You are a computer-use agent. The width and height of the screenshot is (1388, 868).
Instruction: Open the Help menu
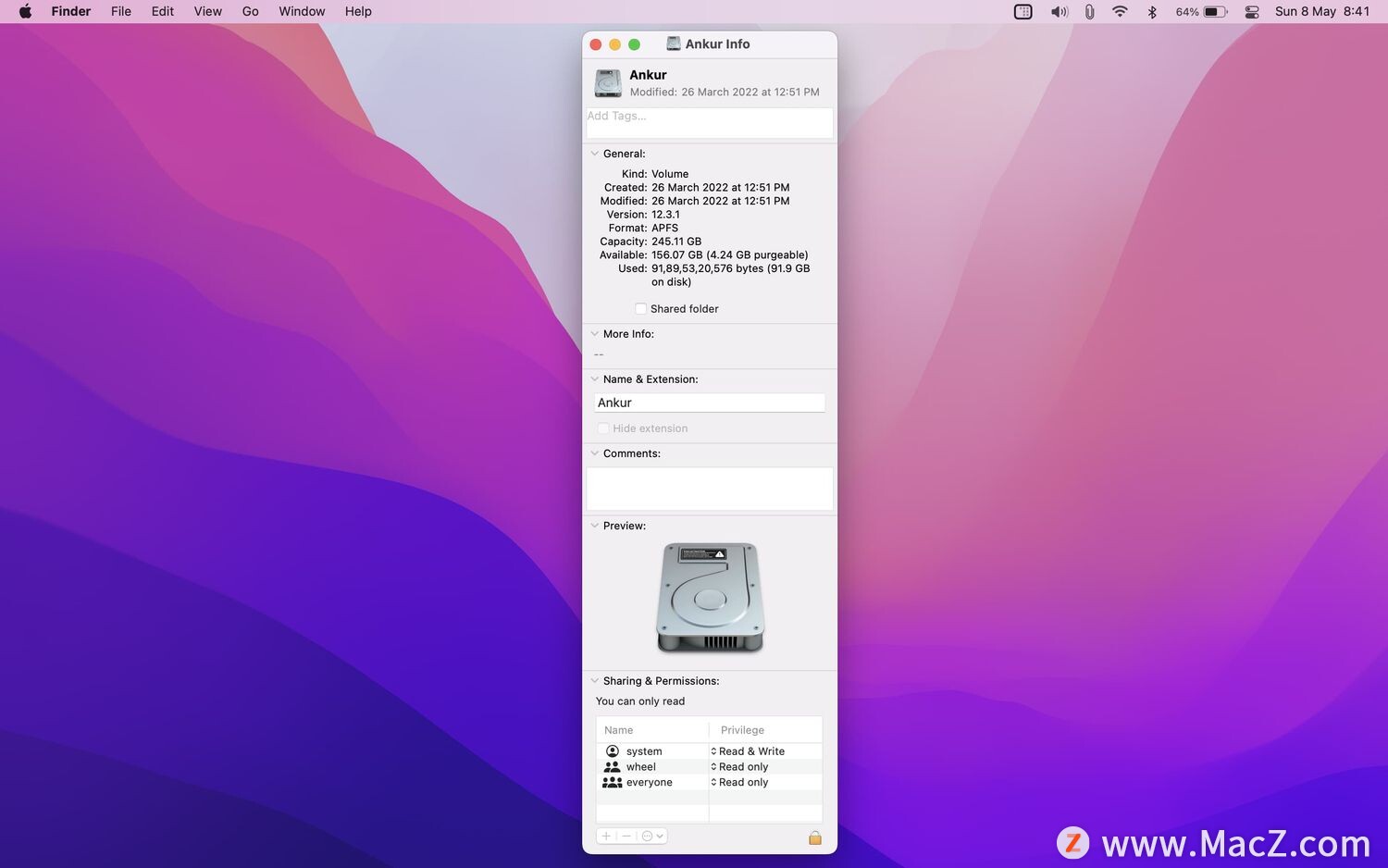pos(358,11)
